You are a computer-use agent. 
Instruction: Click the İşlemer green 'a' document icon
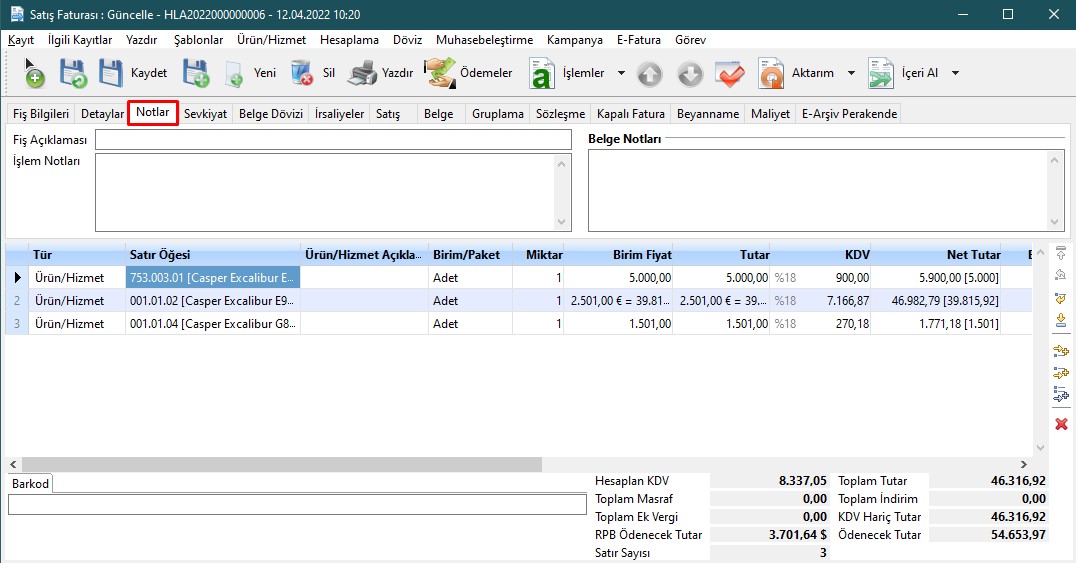(x=541, y=73)
